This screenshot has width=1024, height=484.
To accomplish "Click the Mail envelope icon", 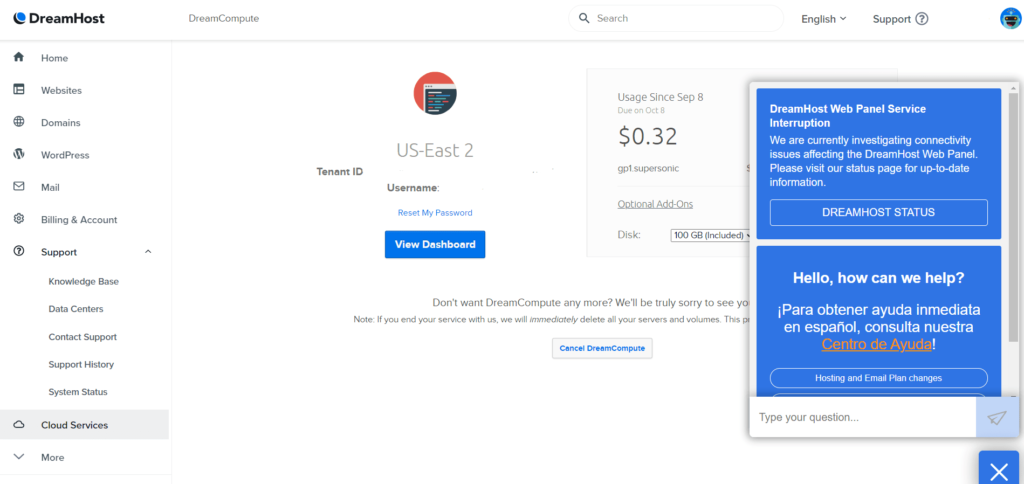I will coord(19,186).
